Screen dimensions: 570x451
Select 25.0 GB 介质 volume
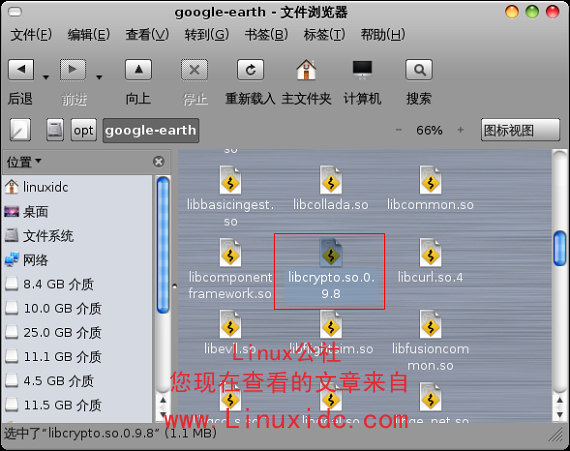77,333
